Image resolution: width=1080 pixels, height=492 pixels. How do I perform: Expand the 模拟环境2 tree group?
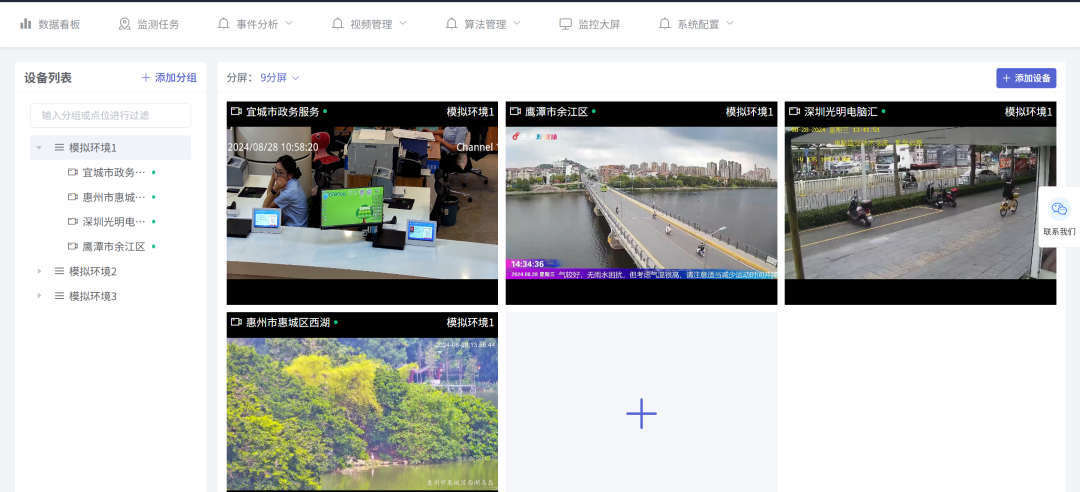(39, 271)
